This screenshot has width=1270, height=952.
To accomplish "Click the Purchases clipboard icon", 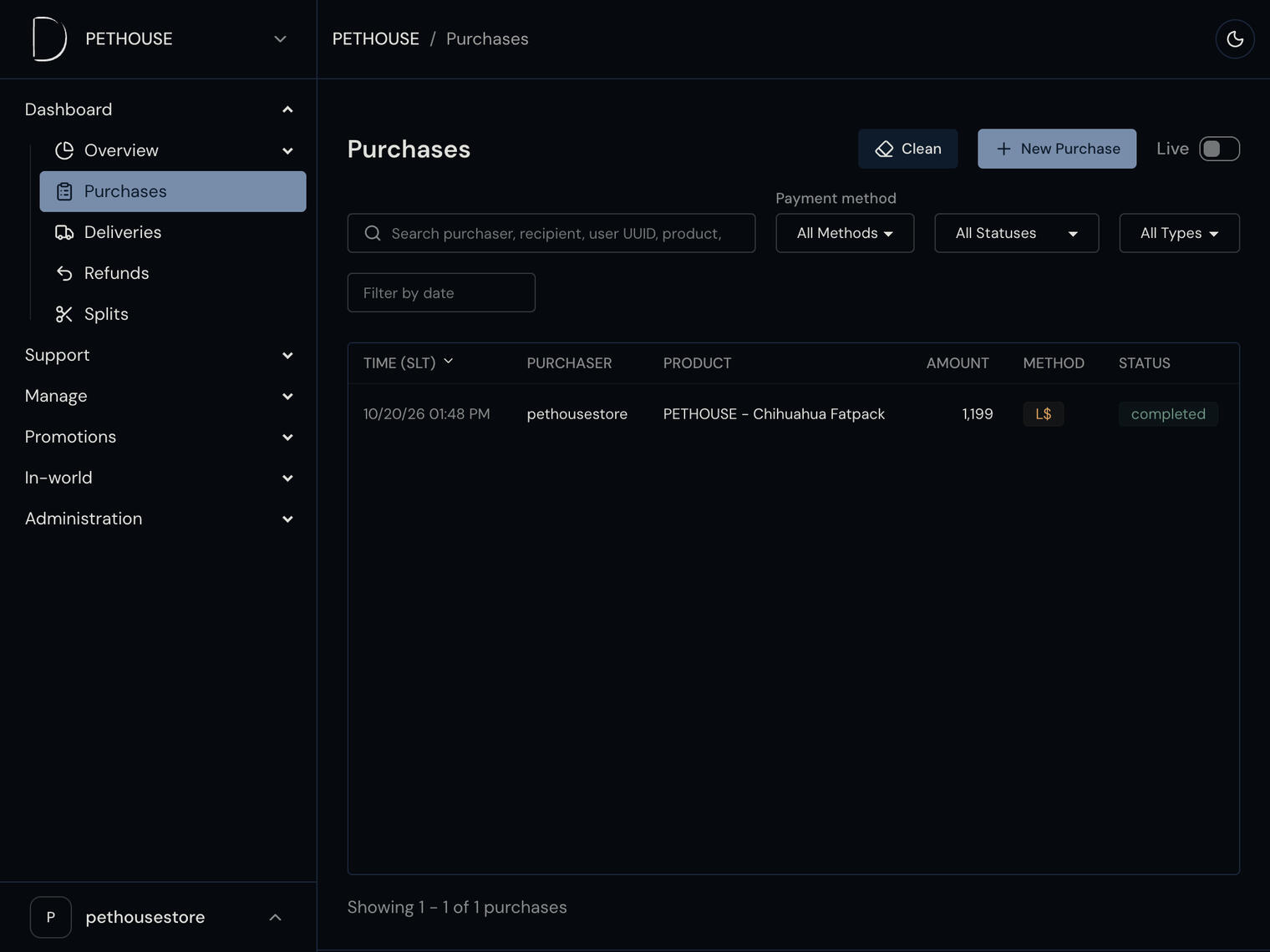I will point(64,191).
